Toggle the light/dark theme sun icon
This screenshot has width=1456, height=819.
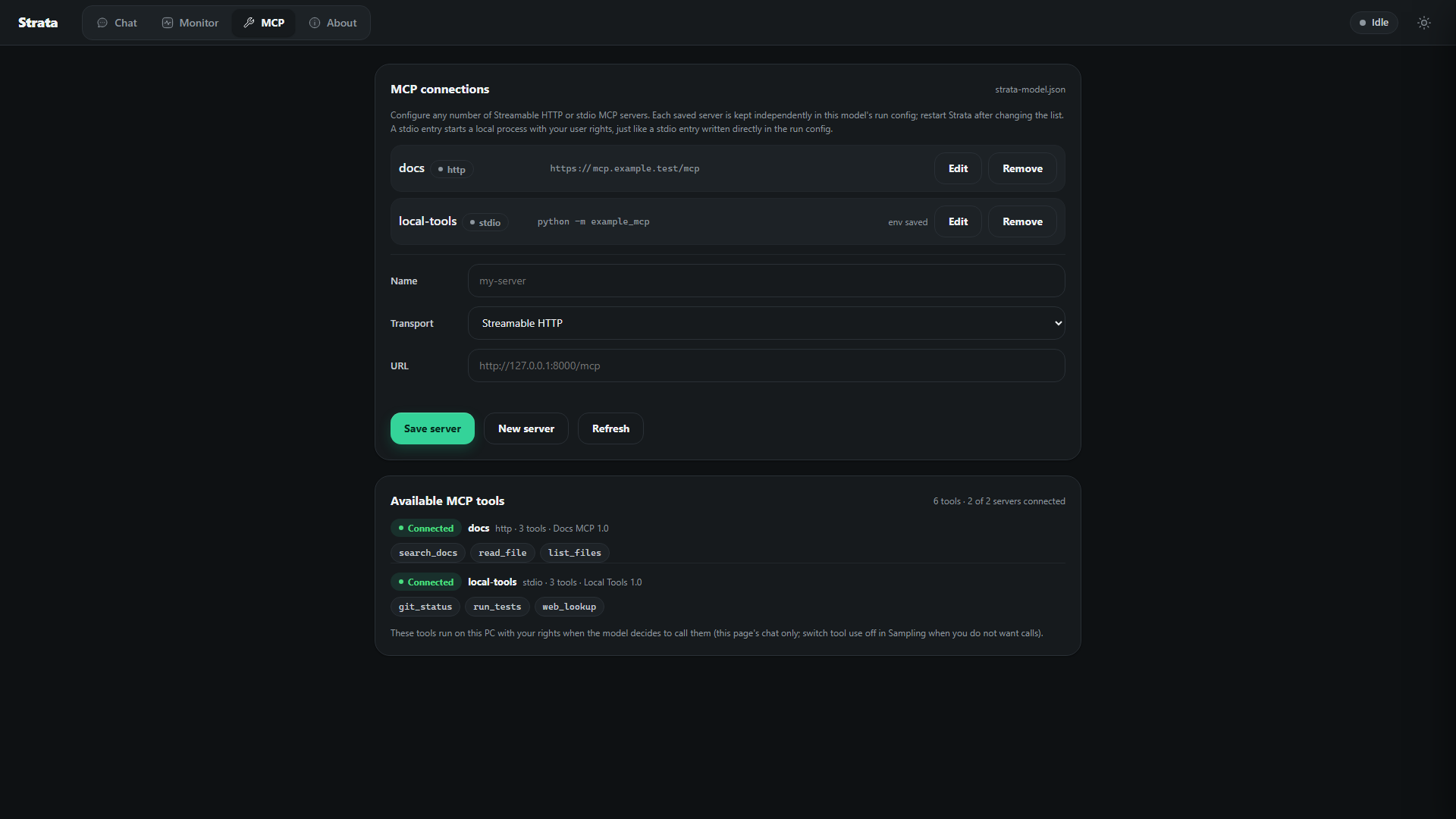pyautogui.click(x=1424, y=23)
